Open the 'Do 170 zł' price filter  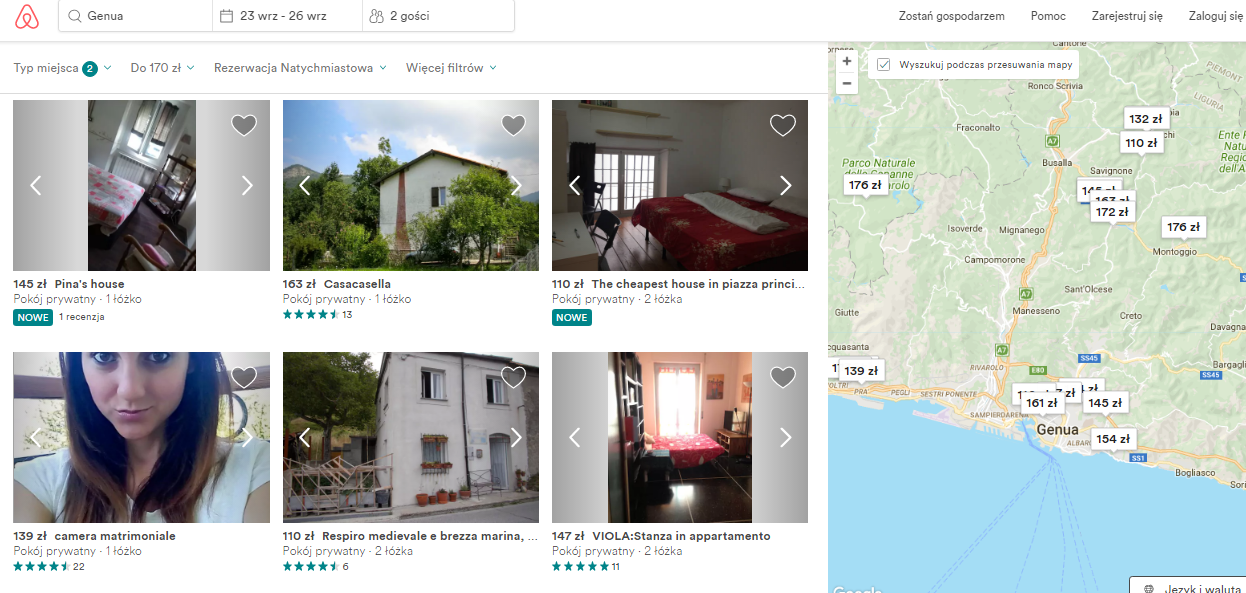click(162, 68)
